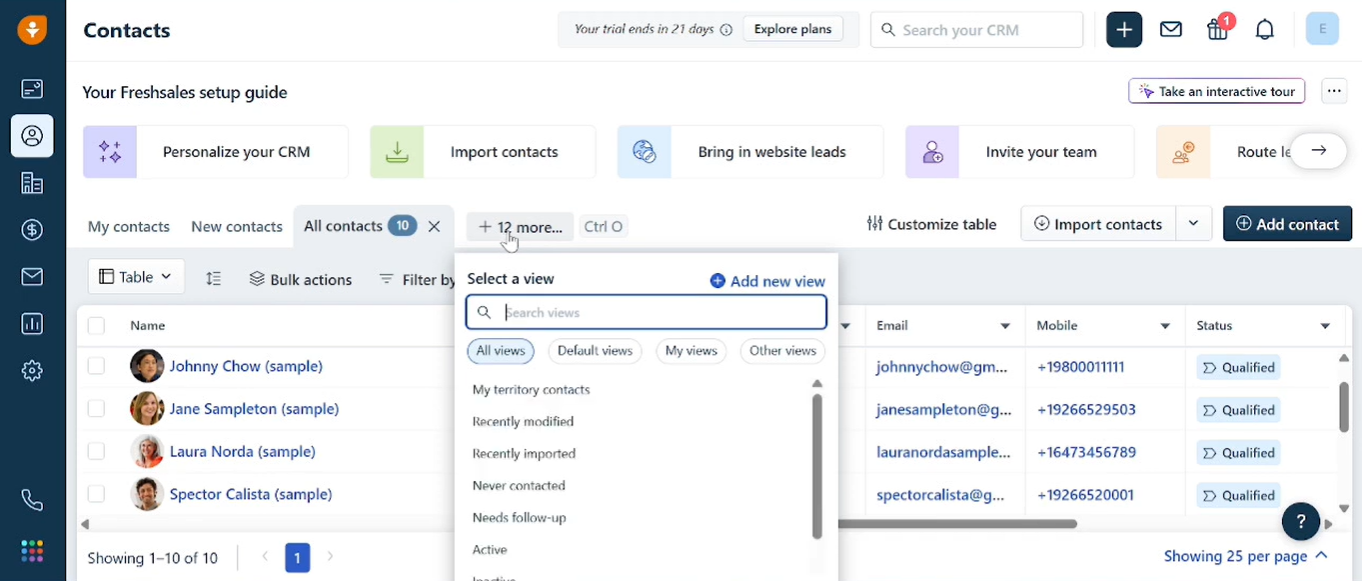1362x581 pixels.
Task: Switch to the My contacts tab
Action: coord(128,226)
